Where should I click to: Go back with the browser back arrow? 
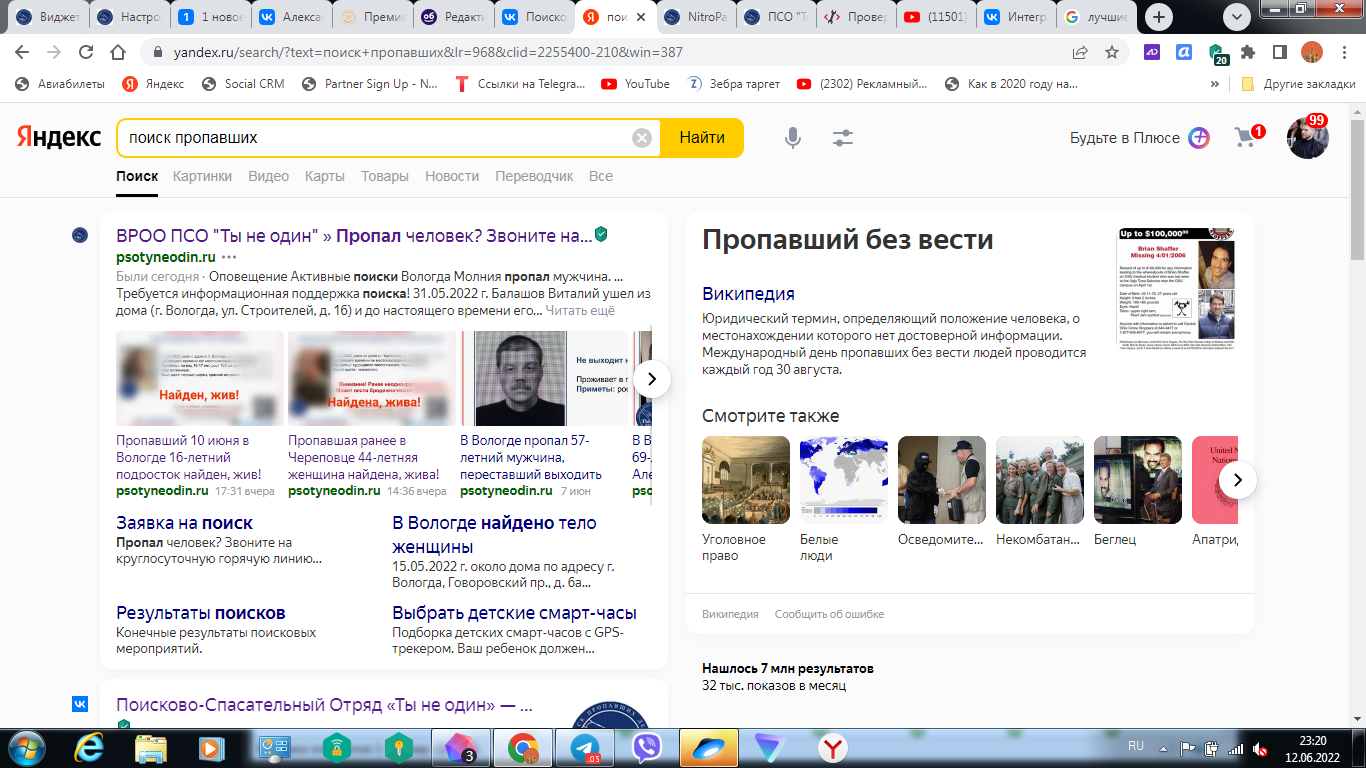point(22,52)
